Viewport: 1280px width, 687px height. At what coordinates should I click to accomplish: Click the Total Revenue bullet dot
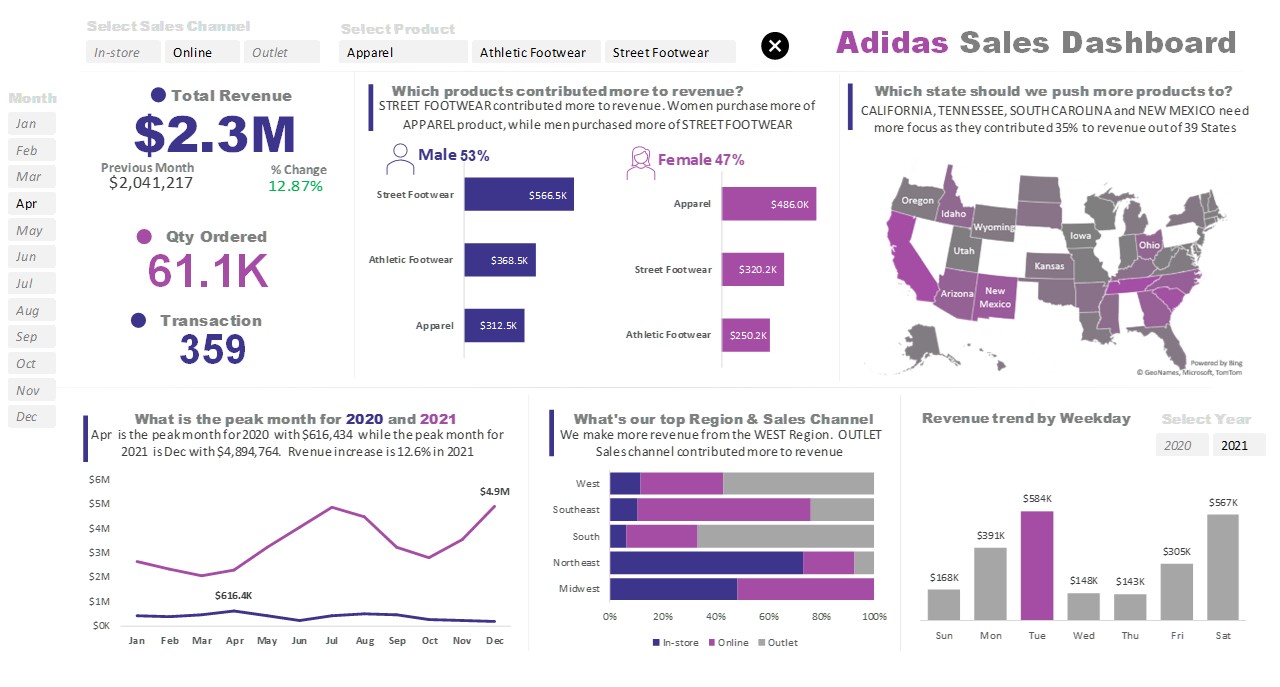158,96
